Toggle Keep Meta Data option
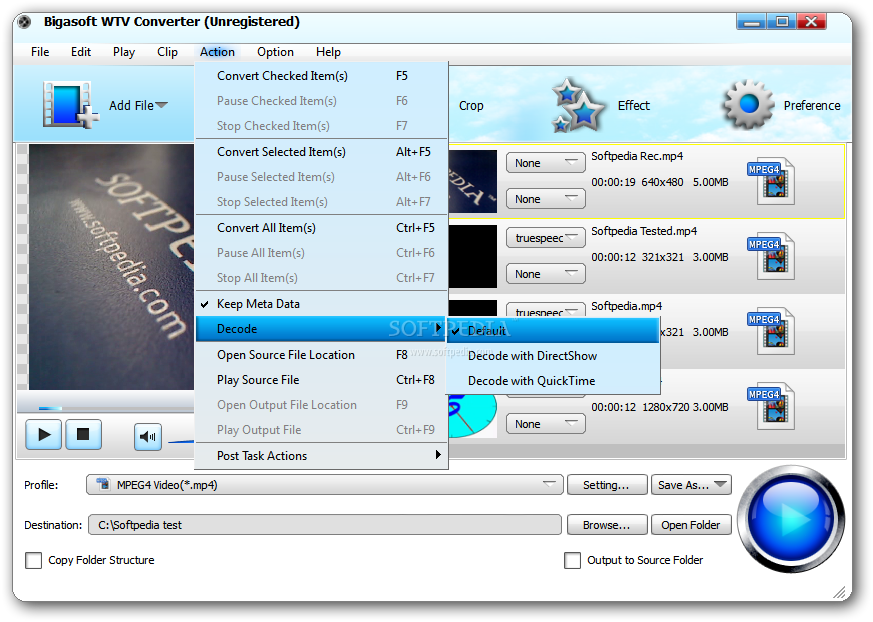Screen dimensions: 873x622 coord(321,303)
